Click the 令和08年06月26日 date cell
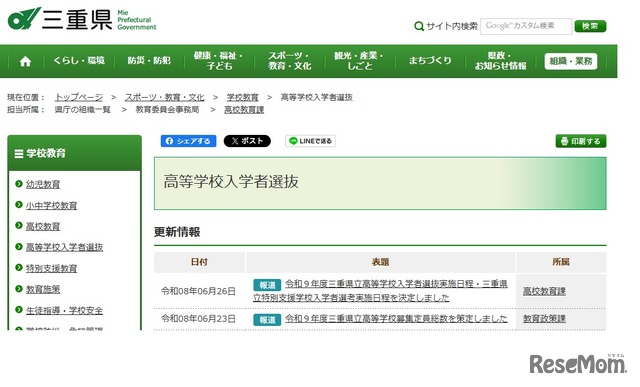 coord(198,291)
